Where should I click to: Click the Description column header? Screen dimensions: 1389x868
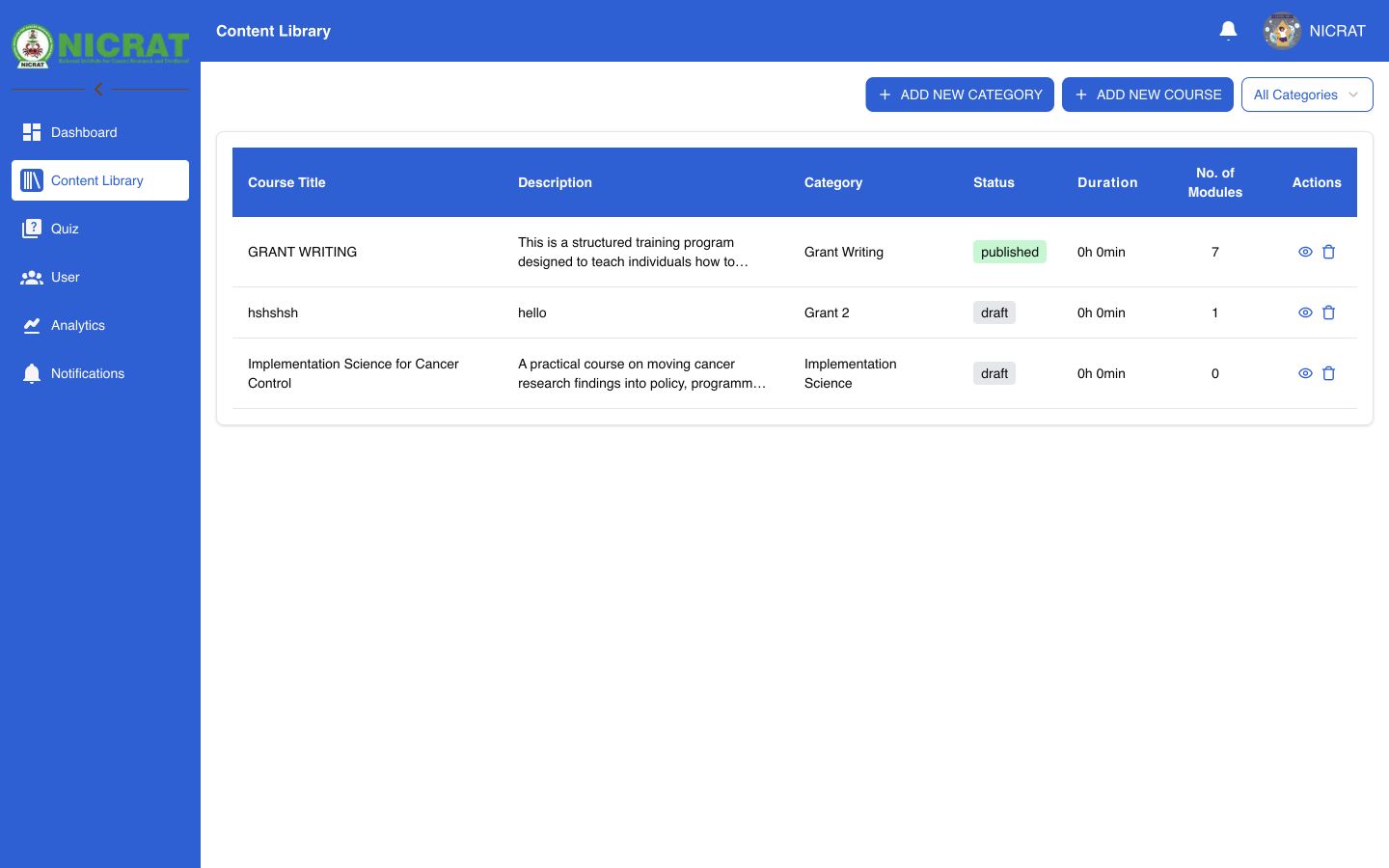555,182
